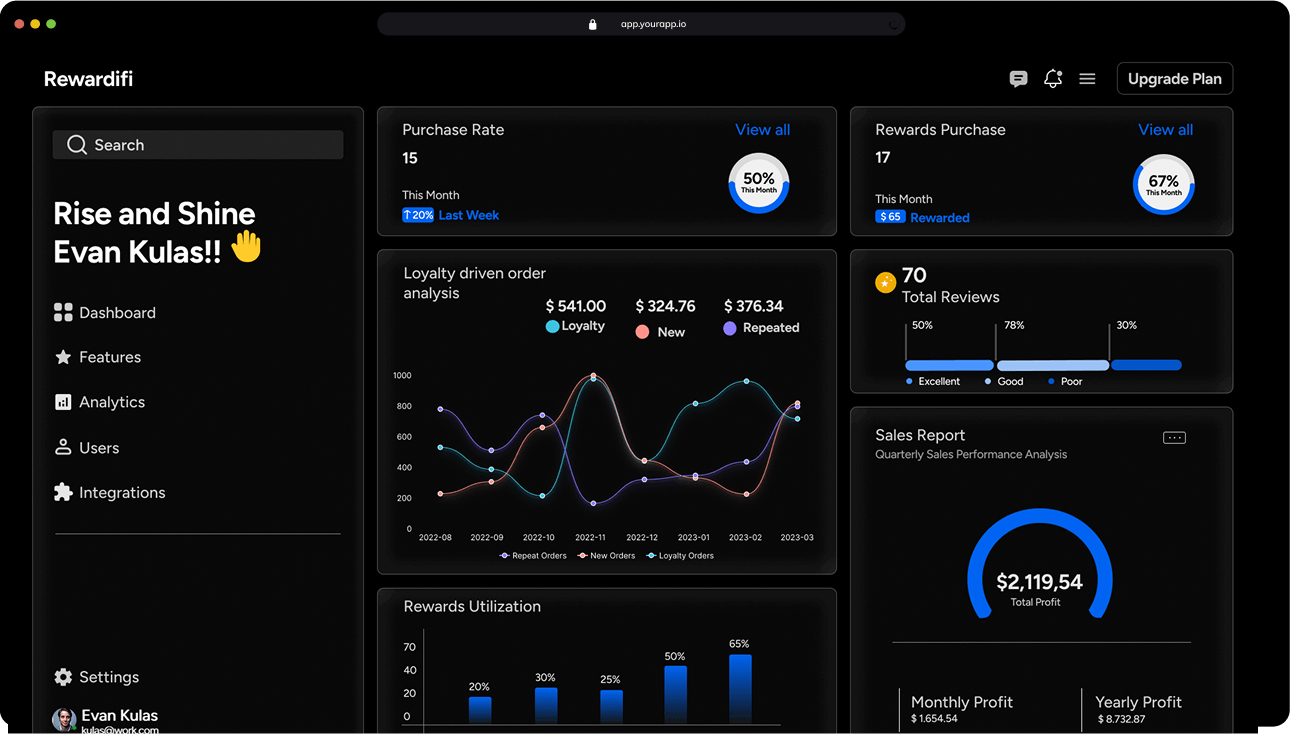Image resolution: width=1290 pixels, height=734 pixels.
Task: Toggle New Orders series in chart legend
Action: 606,556
